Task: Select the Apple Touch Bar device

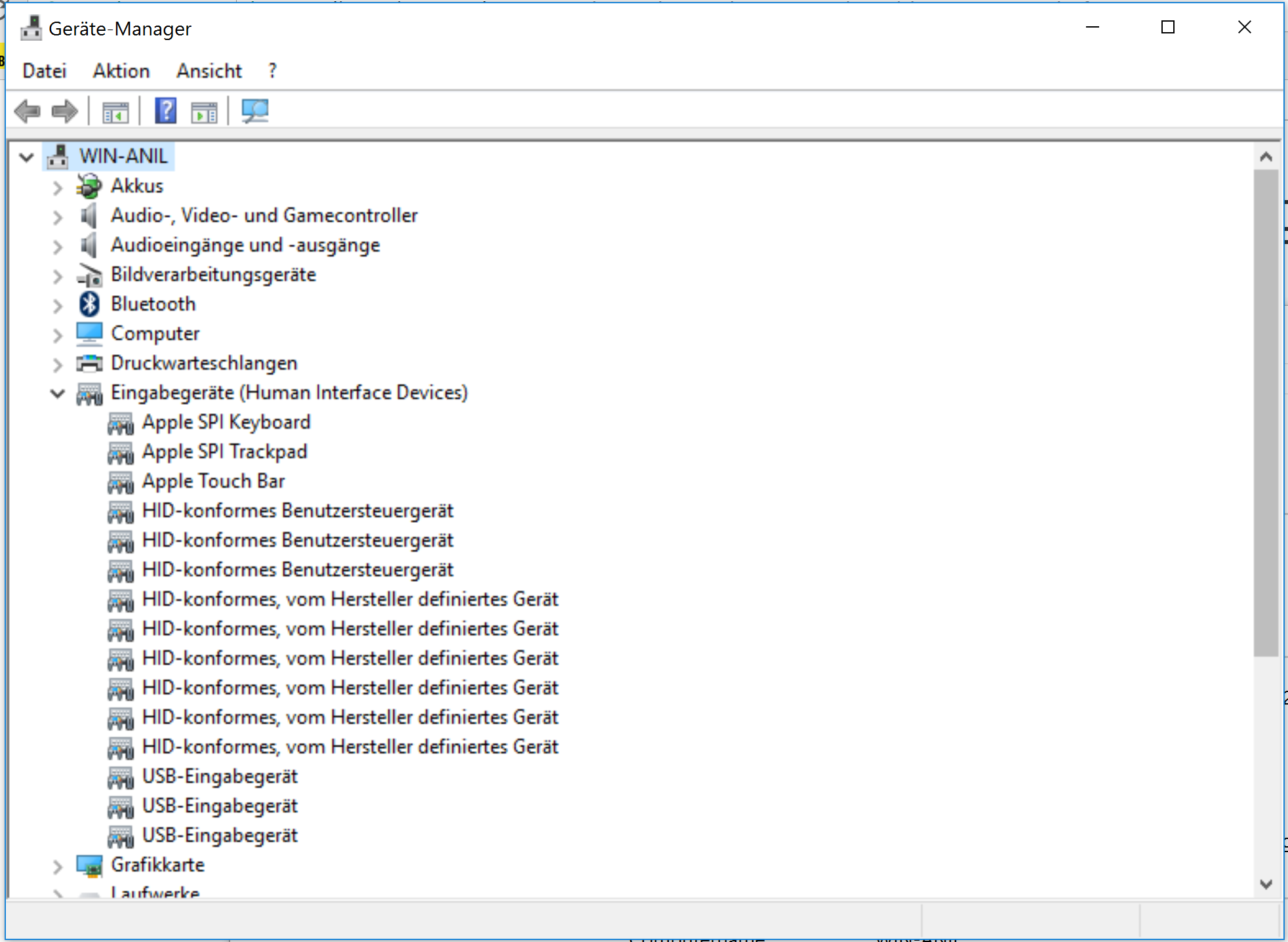Action: (213, 481)
